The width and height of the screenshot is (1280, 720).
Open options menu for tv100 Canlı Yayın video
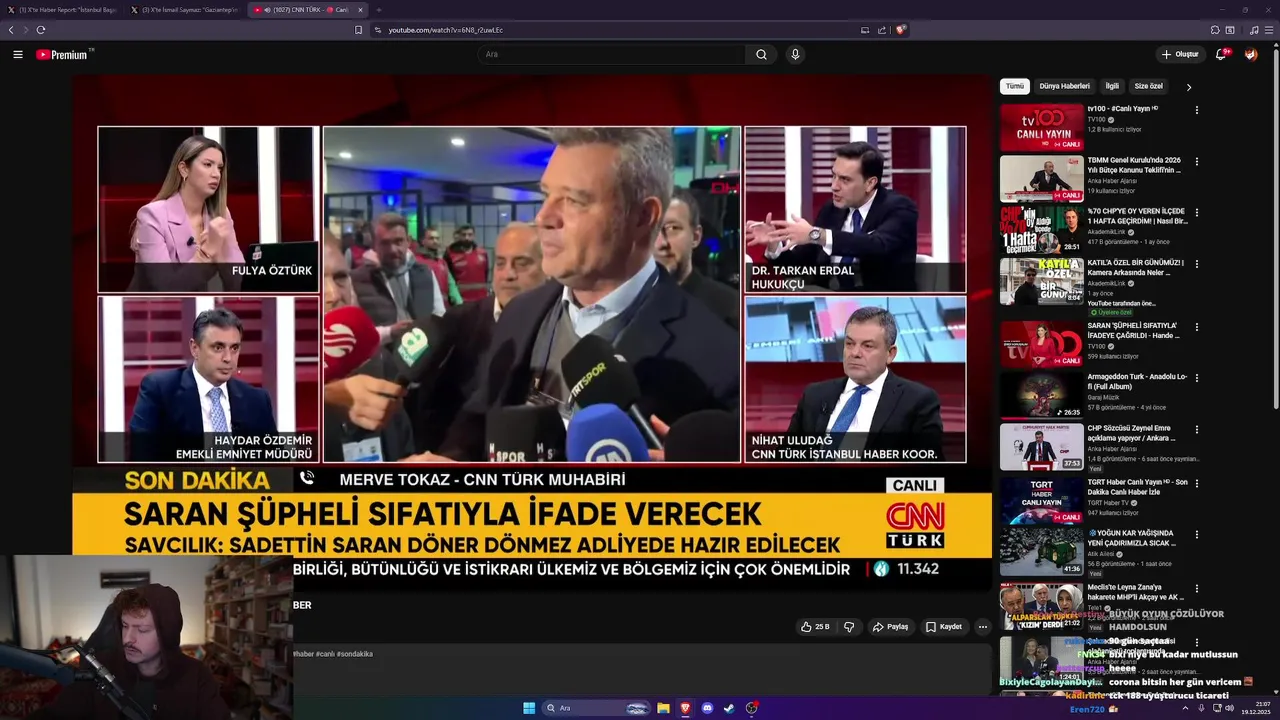[x=1196, y=109]
